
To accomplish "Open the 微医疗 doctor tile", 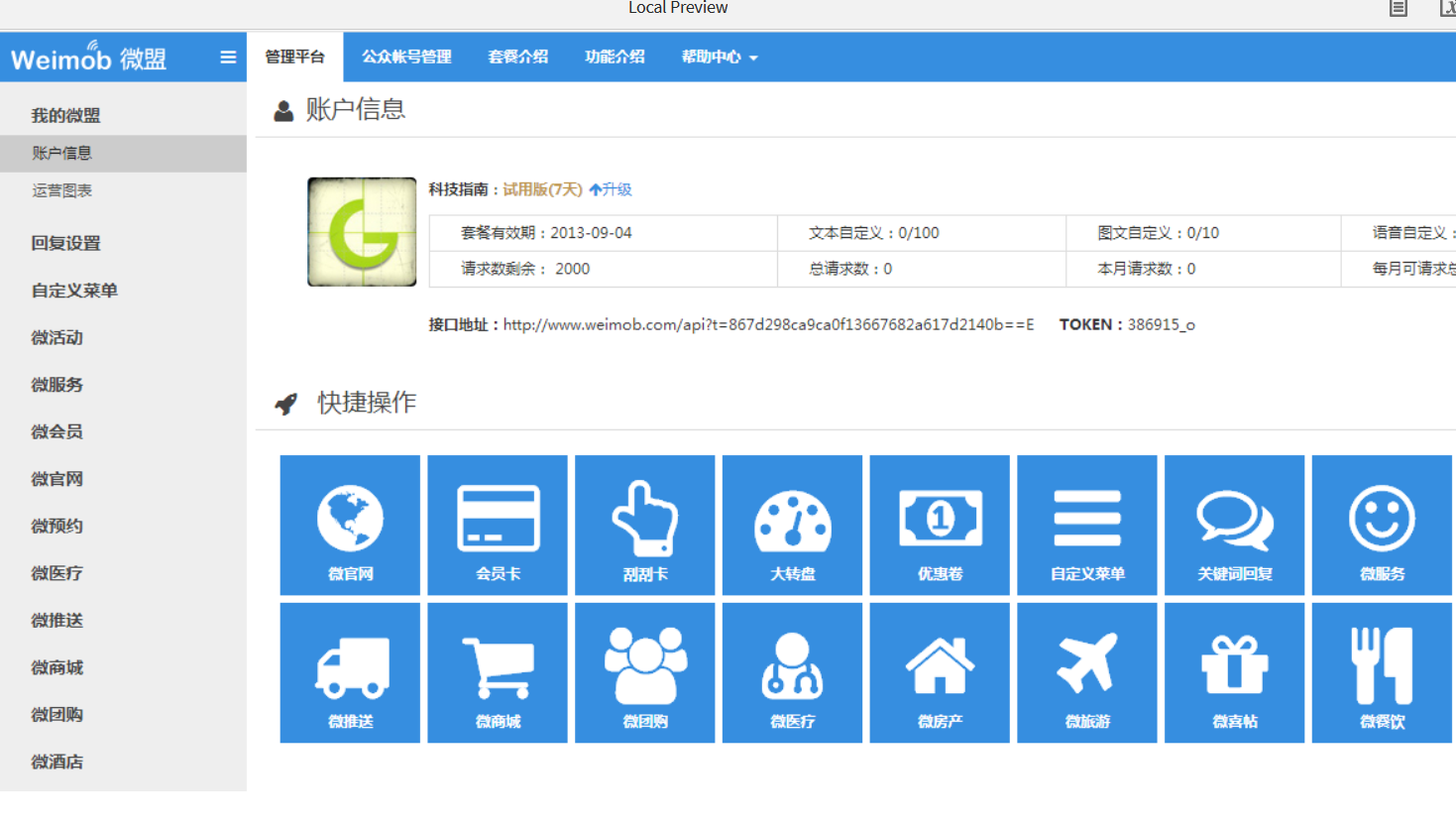I will click(792, 672).
